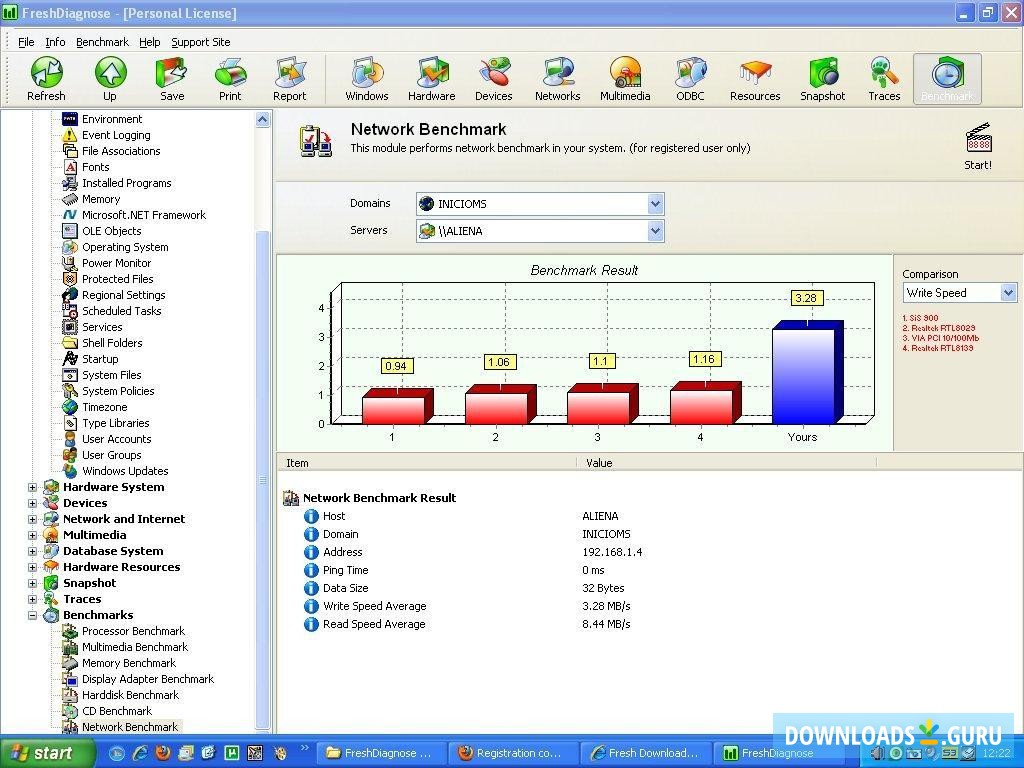Select Harddisk Benchmark in the sidebar
Viewport: 1024px width, 768px height.
point(130,695)
